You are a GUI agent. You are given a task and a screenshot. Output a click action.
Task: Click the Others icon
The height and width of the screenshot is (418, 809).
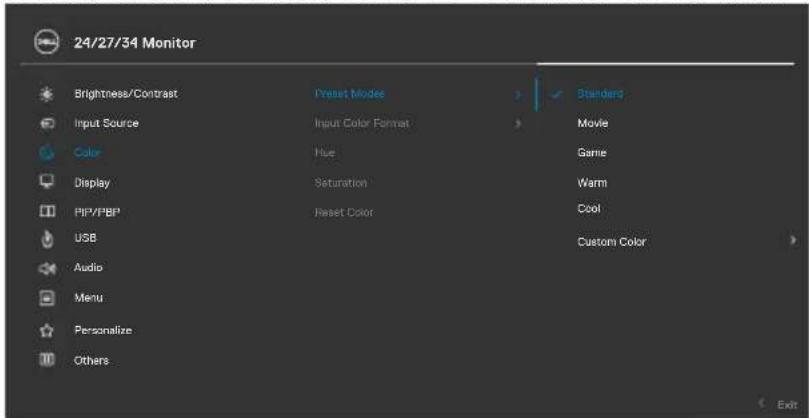(47, 360)
